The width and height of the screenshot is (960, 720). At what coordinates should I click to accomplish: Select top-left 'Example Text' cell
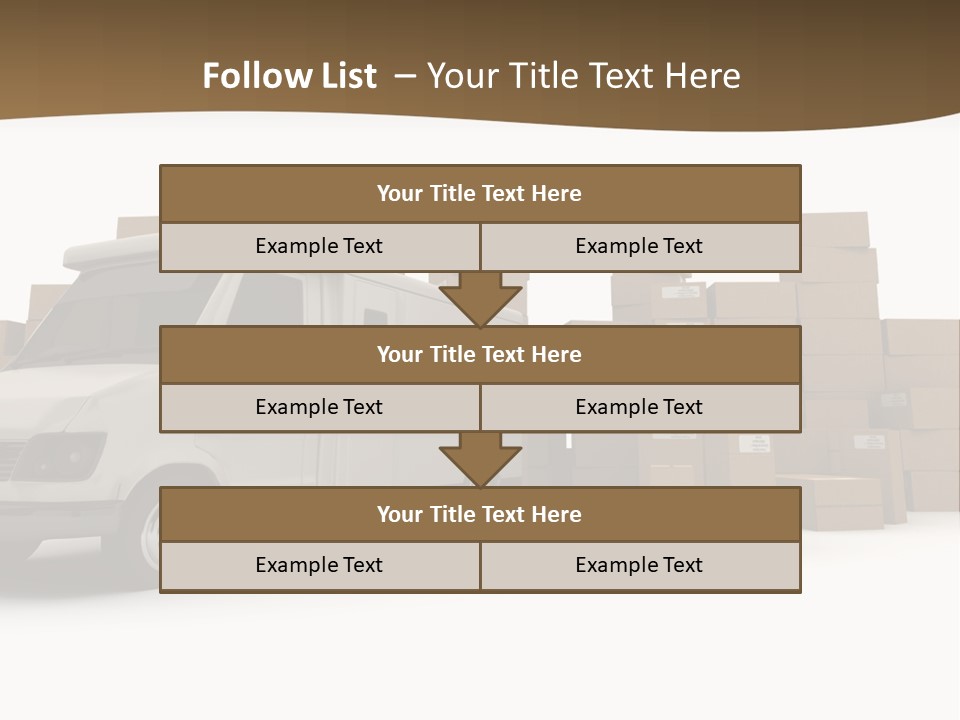point(319,246)
